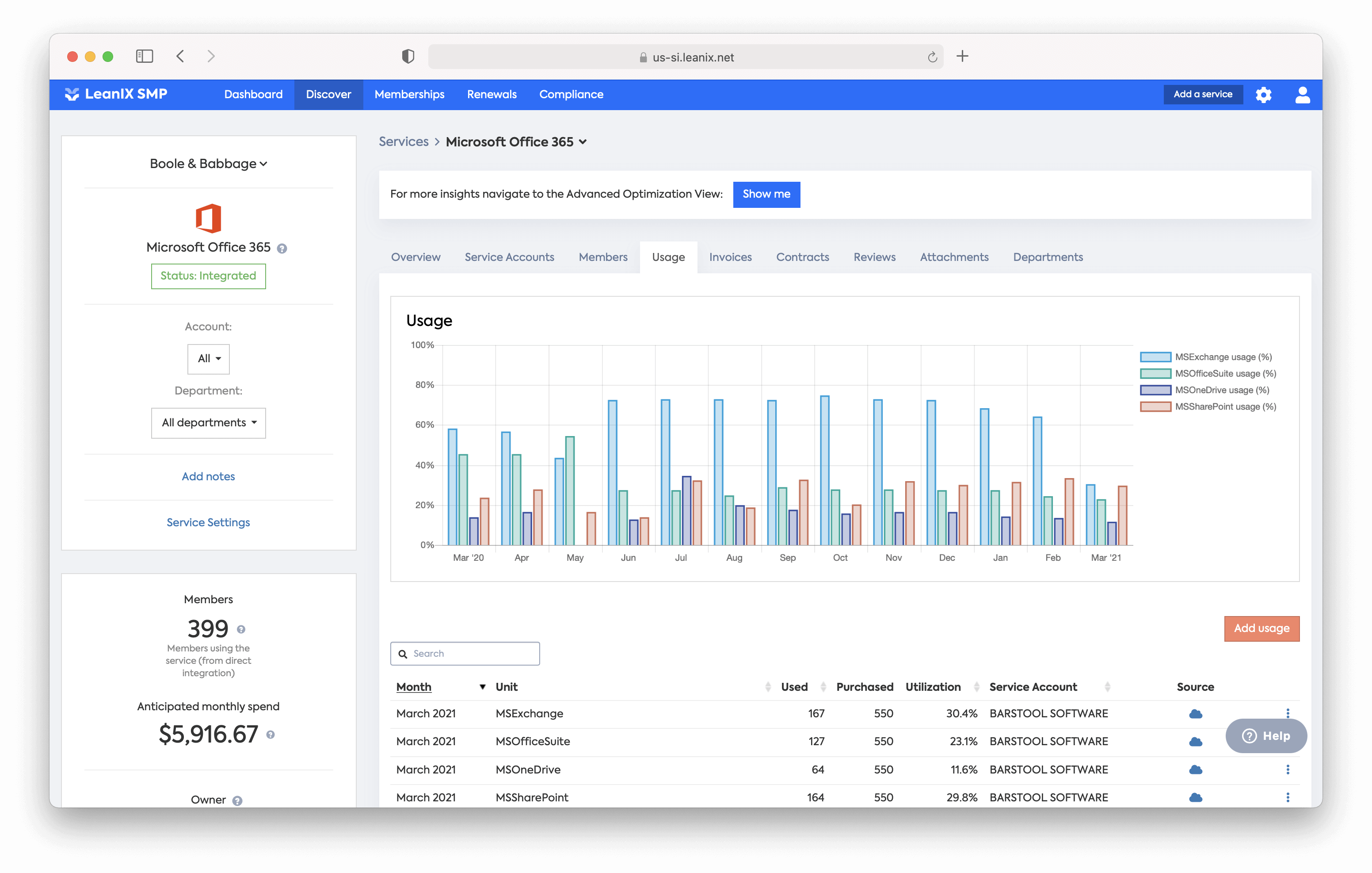Click help icon beside Microsoft Office 365 name
The image size is (1372, 873).
[x=282, y=249]
